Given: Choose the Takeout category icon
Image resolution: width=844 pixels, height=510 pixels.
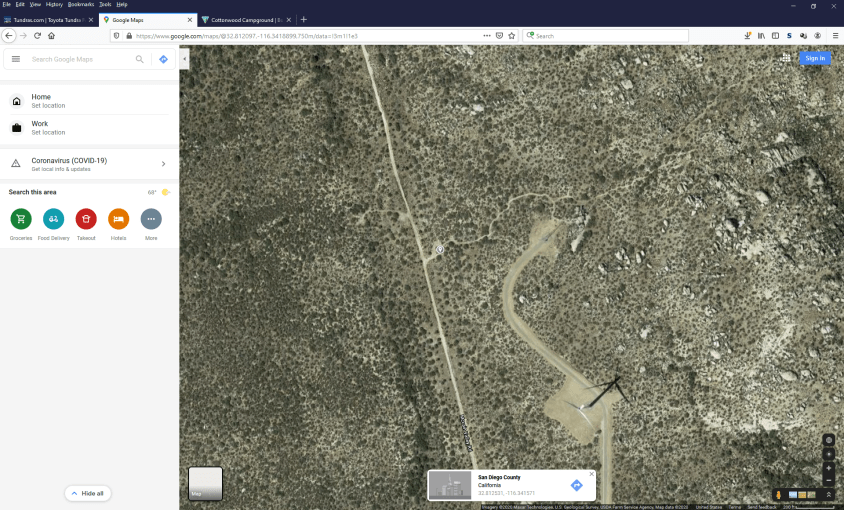Looking at the screenshot, I should point(86,219).
